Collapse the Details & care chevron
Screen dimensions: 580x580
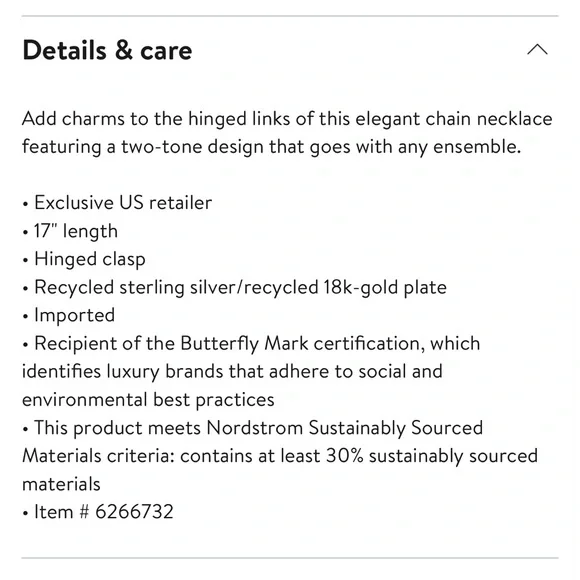coord(537,50)
